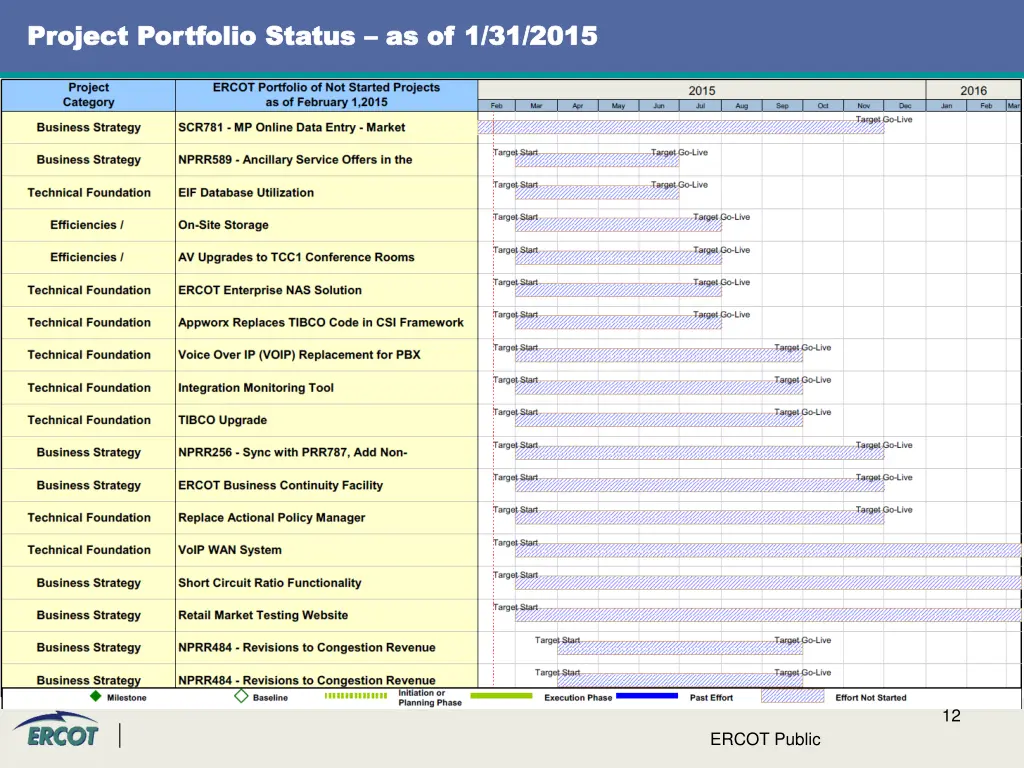1024x768 pixels.
Task: Click the Technical Foundation category beside TIBCO Upgrade
Action: pos(89,420)
